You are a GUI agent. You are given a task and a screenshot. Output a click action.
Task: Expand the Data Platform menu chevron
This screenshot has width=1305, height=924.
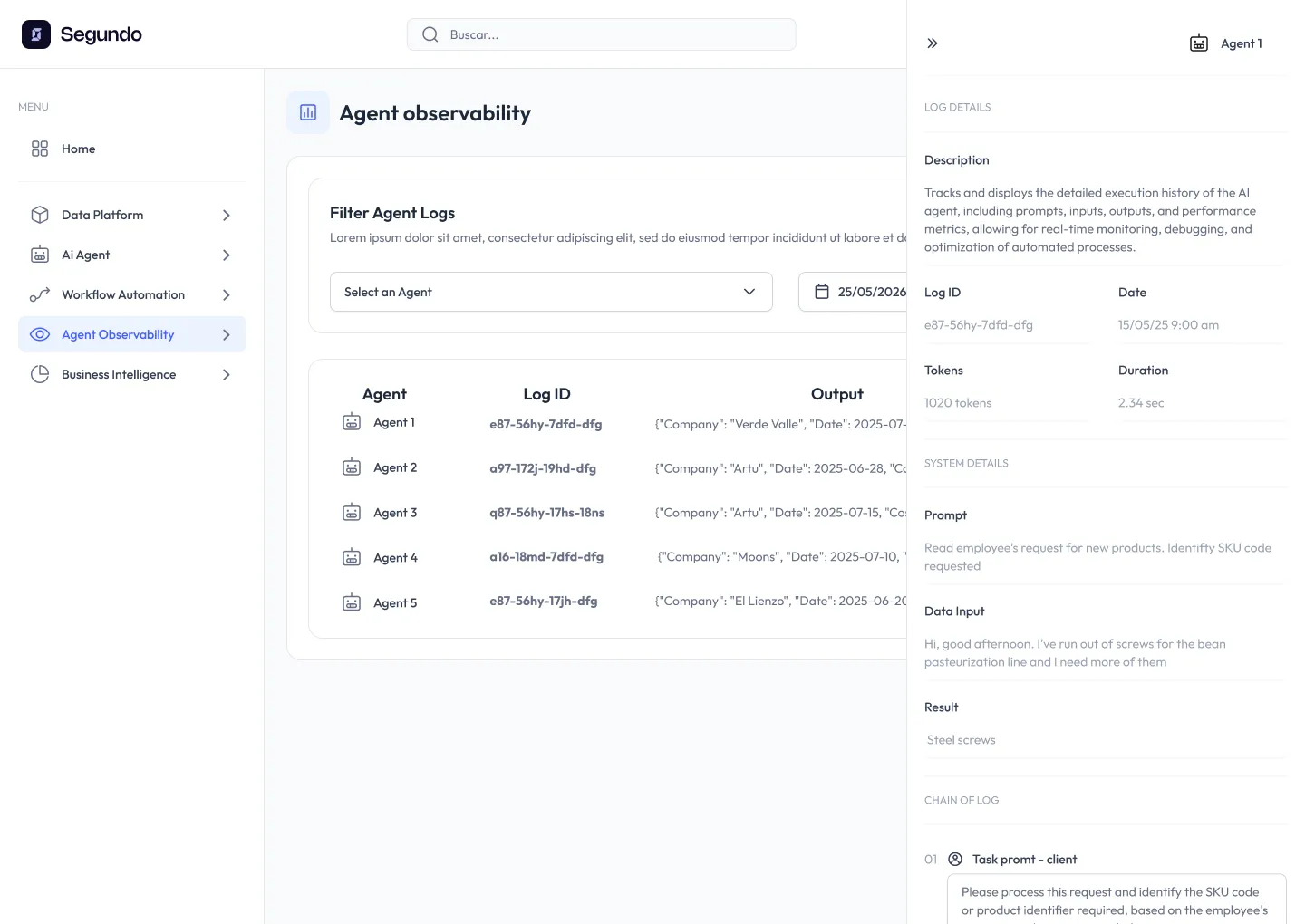point(227,215)
